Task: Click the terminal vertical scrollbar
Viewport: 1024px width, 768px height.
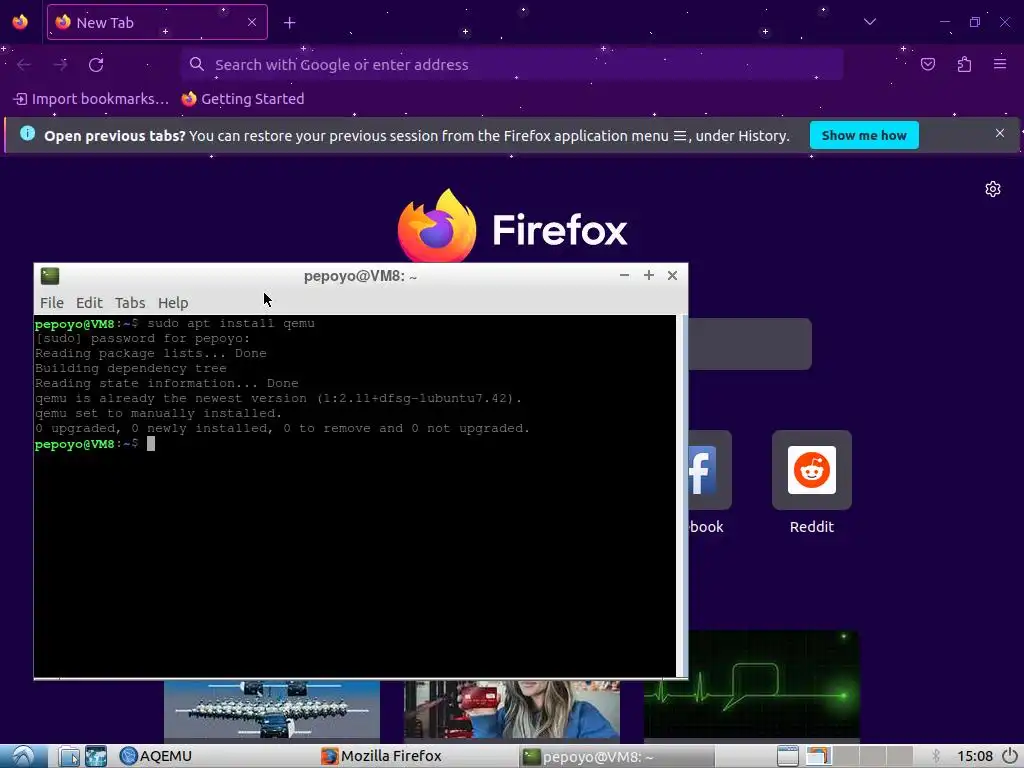Action: (682, 496)
